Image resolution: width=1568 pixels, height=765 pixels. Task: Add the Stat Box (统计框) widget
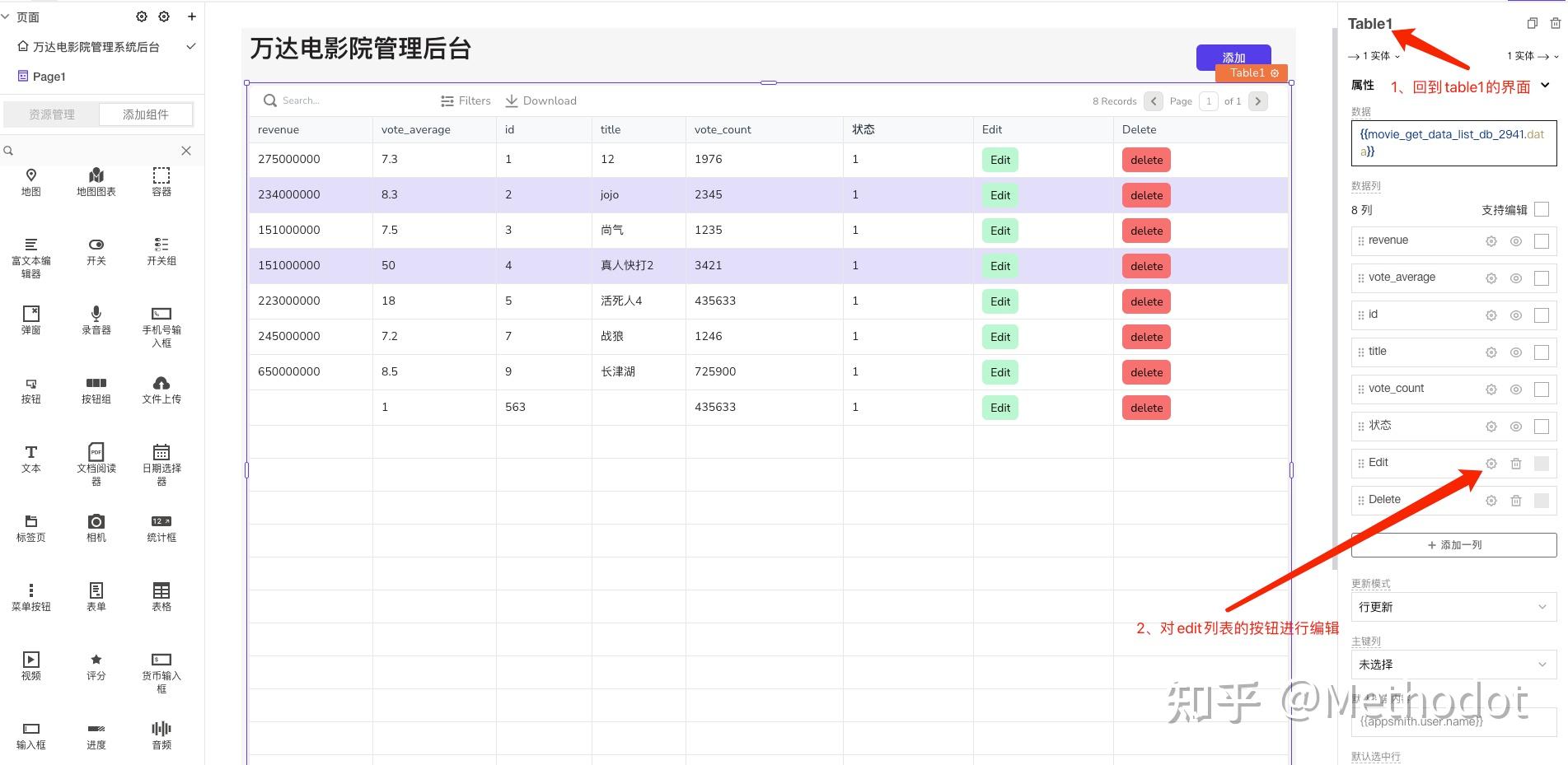[x=161, y=528]
